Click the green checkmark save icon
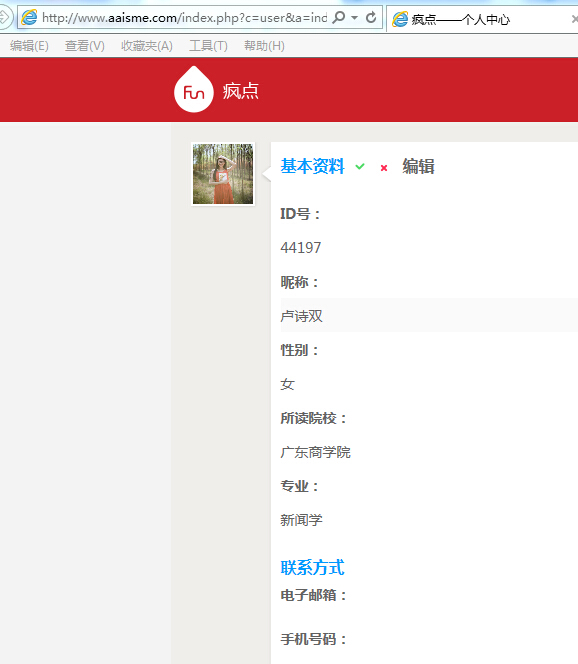 (x=360, y=166)
